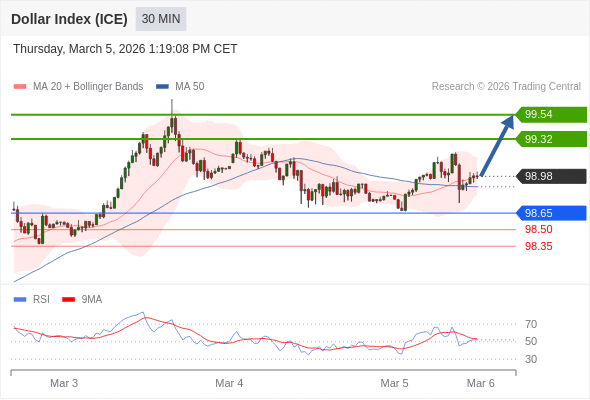The height and width of the screenshot is (400, 590).
Task: Click the RSI 50 level label
Action: pyautogui.click(x=531, y=341)
